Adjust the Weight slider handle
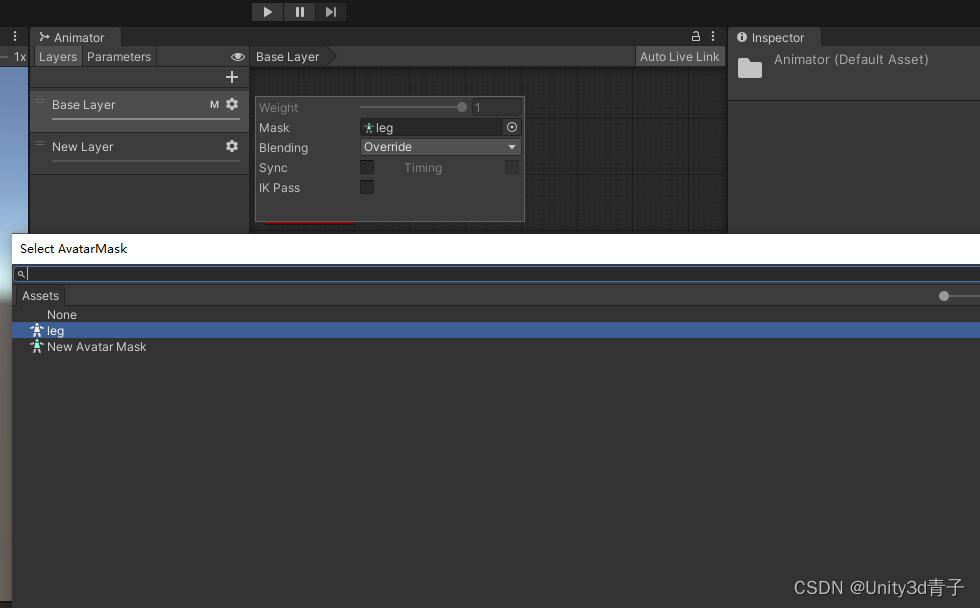Viewport: 980px width, 608px height. (x=462, y=107)
